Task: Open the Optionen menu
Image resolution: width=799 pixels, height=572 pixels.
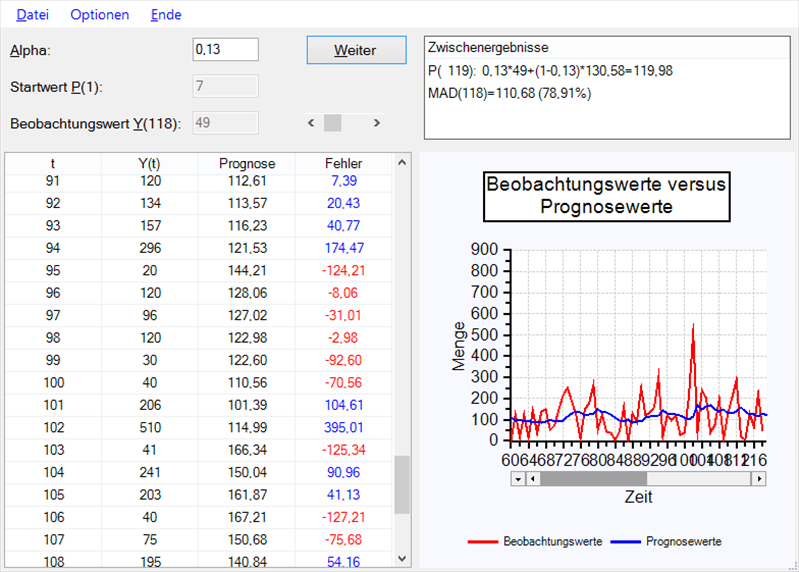Action: (x=99, y=15)
